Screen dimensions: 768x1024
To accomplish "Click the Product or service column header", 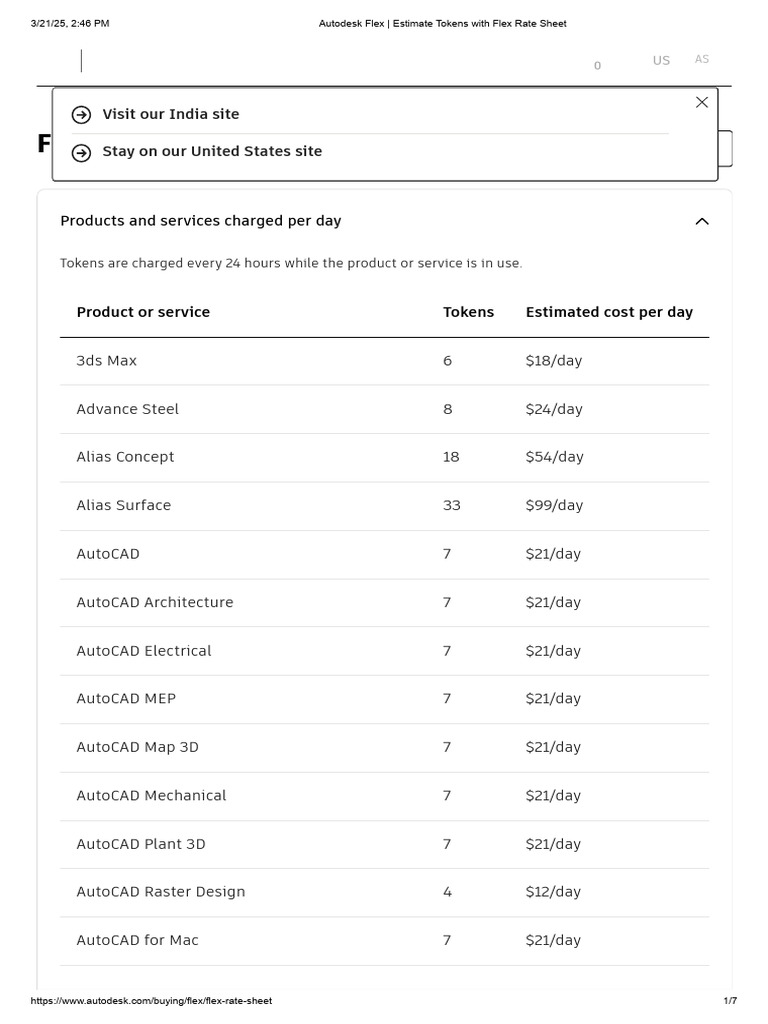I will [x=143, y=312].
